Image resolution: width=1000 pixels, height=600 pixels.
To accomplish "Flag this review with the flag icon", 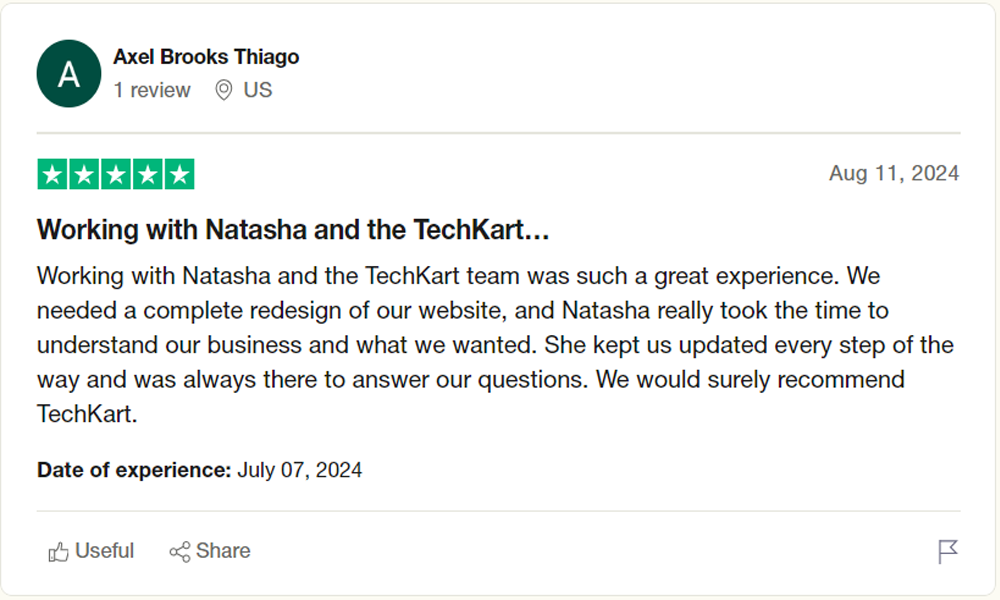I will coord(948,552).
